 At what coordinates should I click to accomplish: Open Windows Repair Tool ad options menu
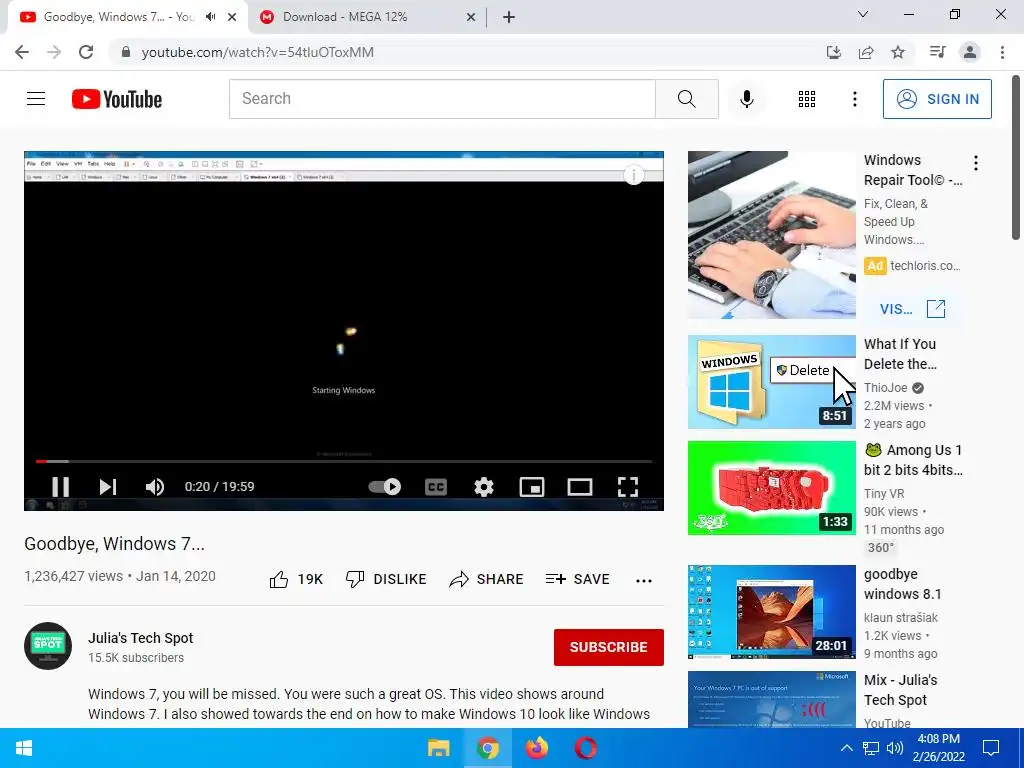point(976,163)
